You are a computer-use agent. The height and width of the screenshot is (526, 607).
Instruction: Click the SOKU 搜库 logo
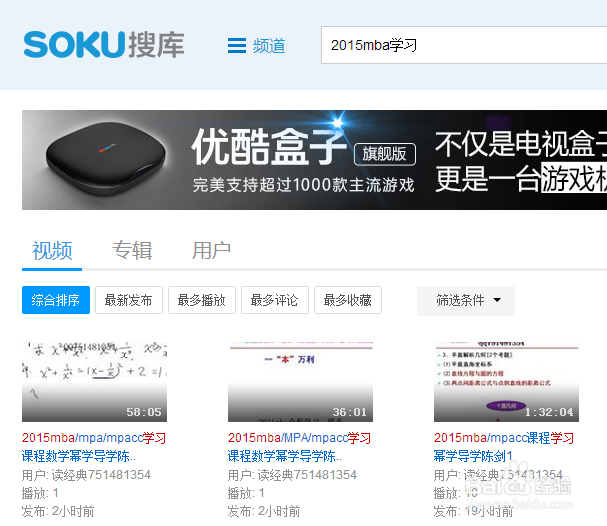tap(104, 45)
